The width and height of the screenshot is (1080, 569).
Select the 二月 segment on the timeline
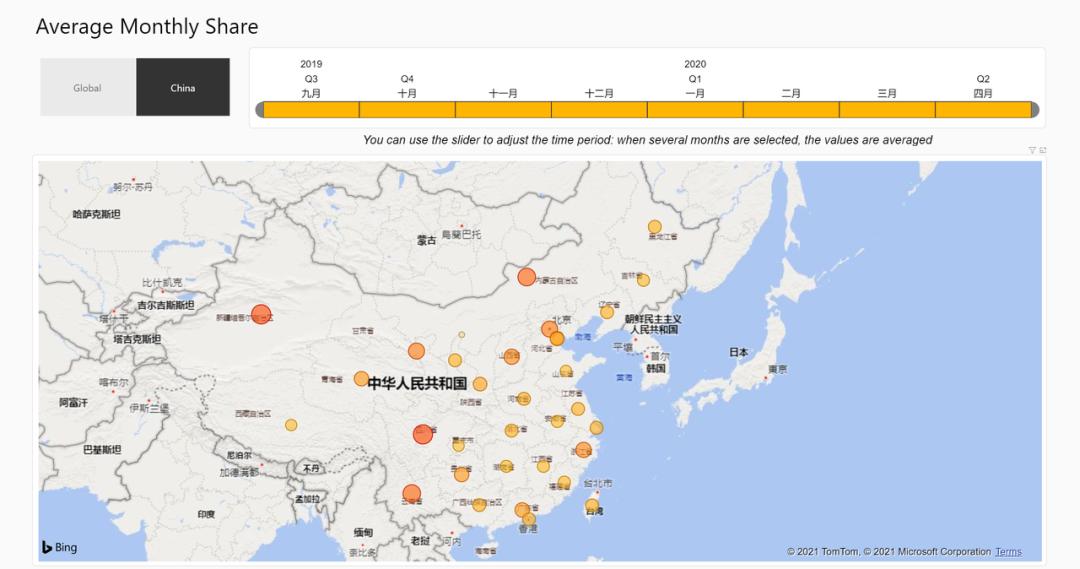[791, 110]
